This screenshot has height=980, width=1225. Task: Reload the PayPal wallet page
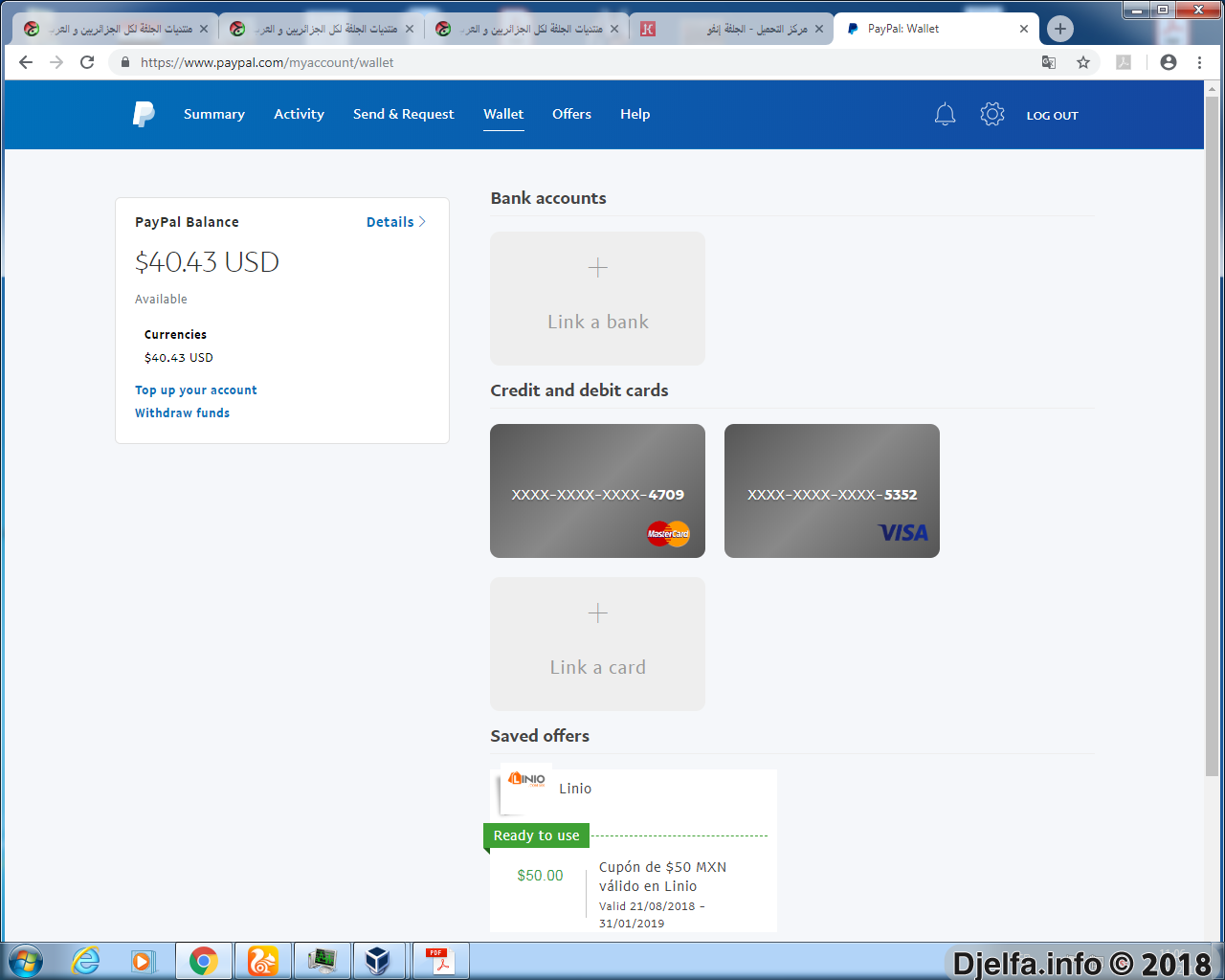click(87, 62)
